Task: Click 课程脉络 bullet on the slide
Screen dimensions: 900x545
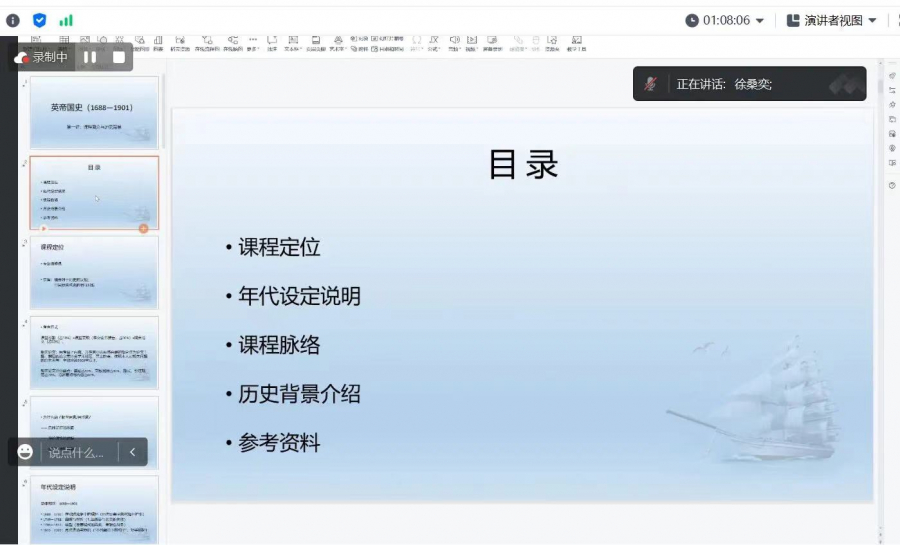Action: 279,345
